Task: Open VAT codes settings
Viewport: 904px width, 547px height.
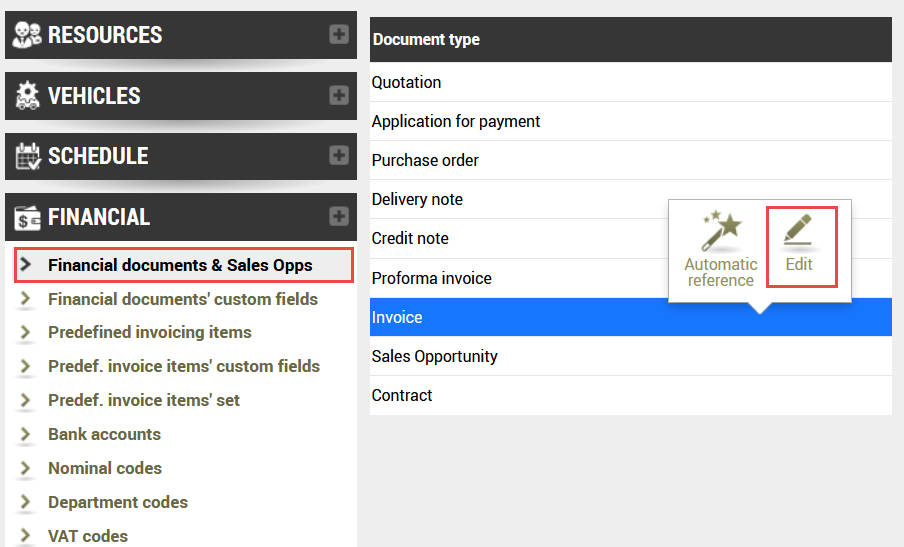Action: [x=88, y=536]
